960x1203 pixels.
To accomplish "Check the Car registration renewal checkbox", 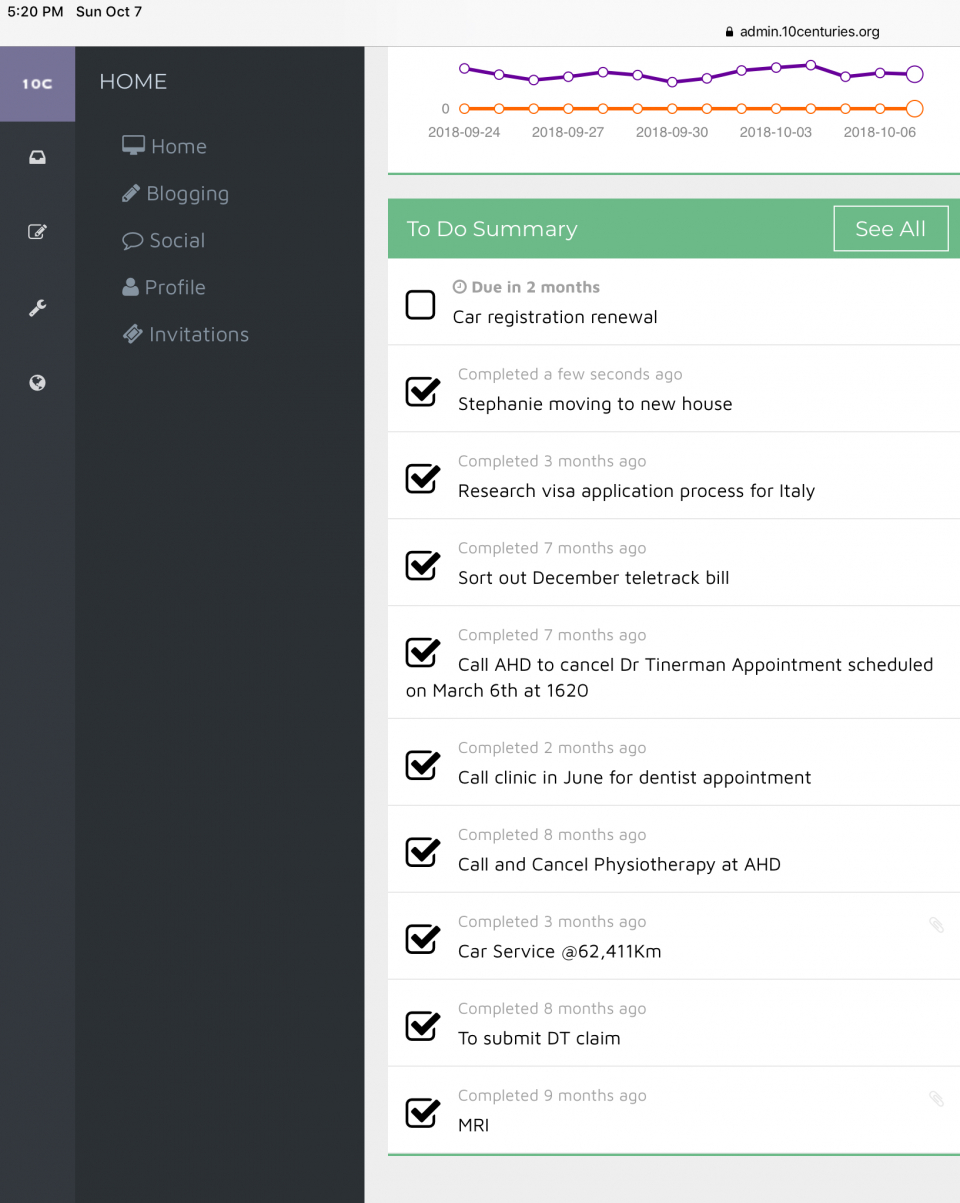I will [x=421, y=305].
